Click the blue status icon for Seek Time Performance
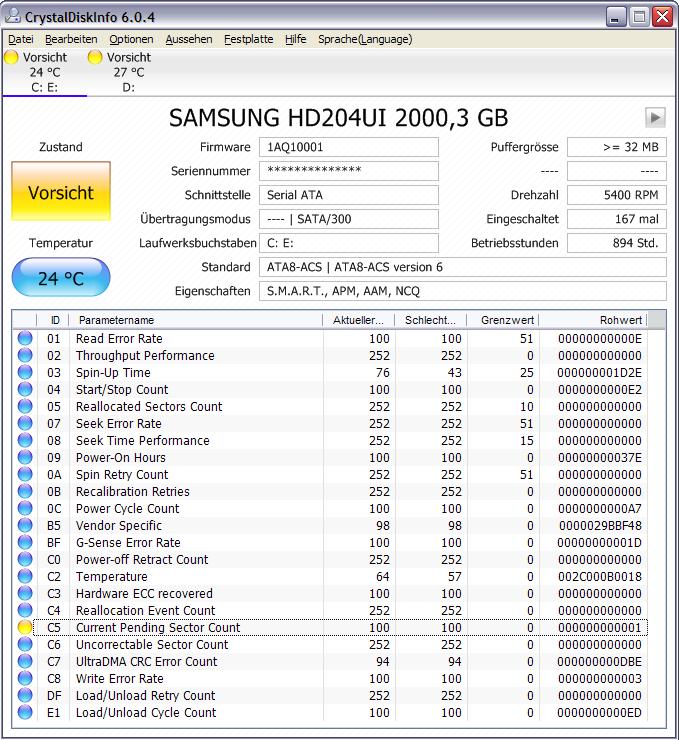This screenshot has height=740, width=679. (25, 440)
